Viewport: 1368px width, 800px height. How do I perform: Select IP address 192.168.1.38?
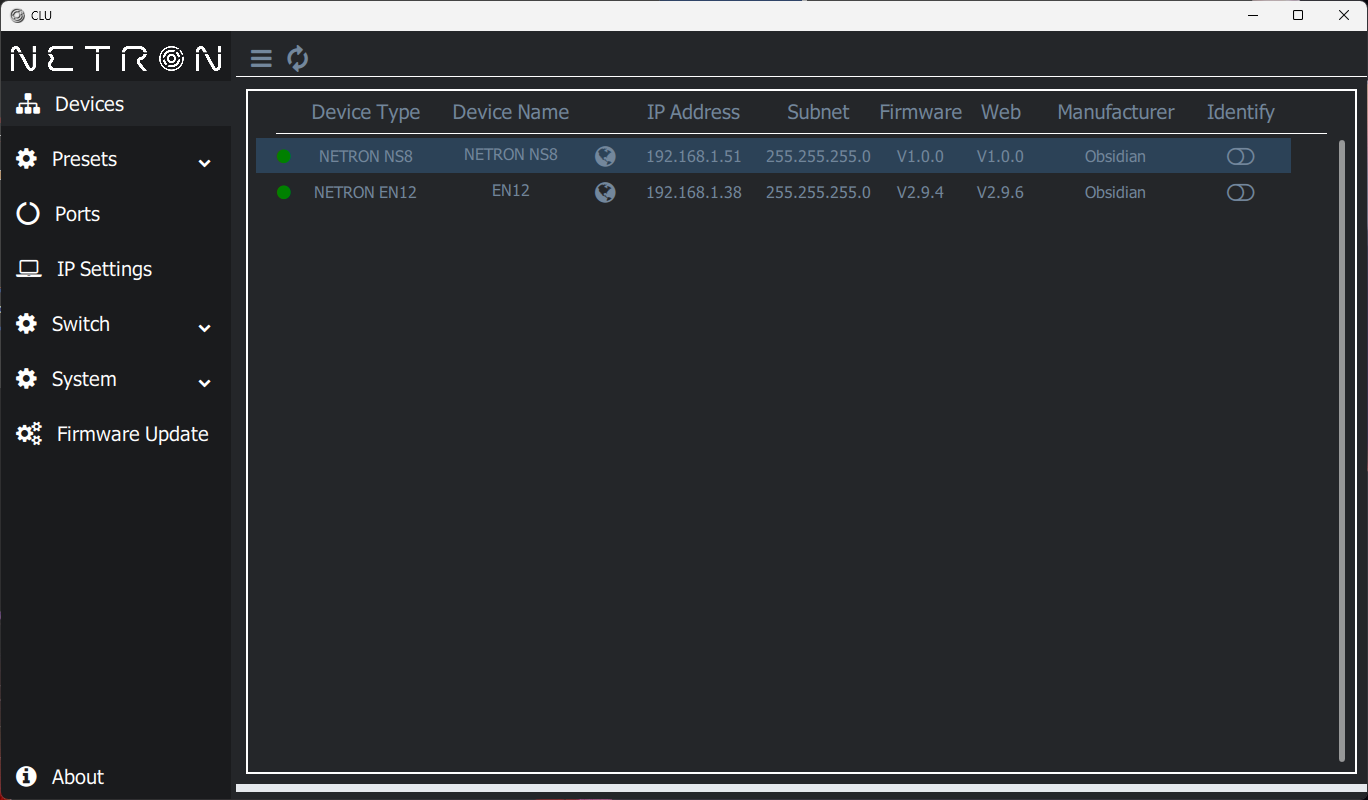coord(694,192)
